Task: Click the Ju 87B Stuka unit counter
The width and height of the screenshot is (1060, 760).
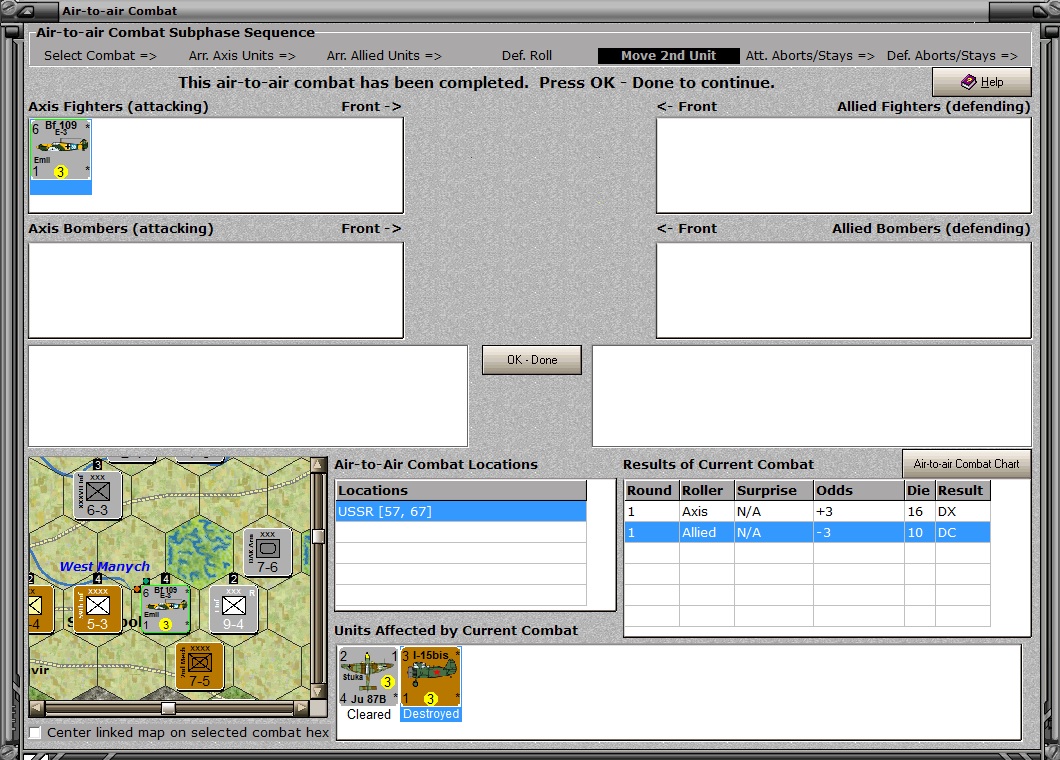Action: tap(368, 676)
